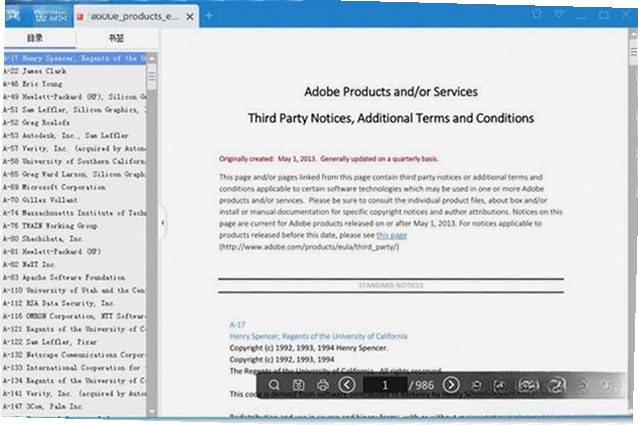This screenshot has height=425, width=638.
Task: Select A-83 Apache Software Foundation entry
Action: coord(64,278)
